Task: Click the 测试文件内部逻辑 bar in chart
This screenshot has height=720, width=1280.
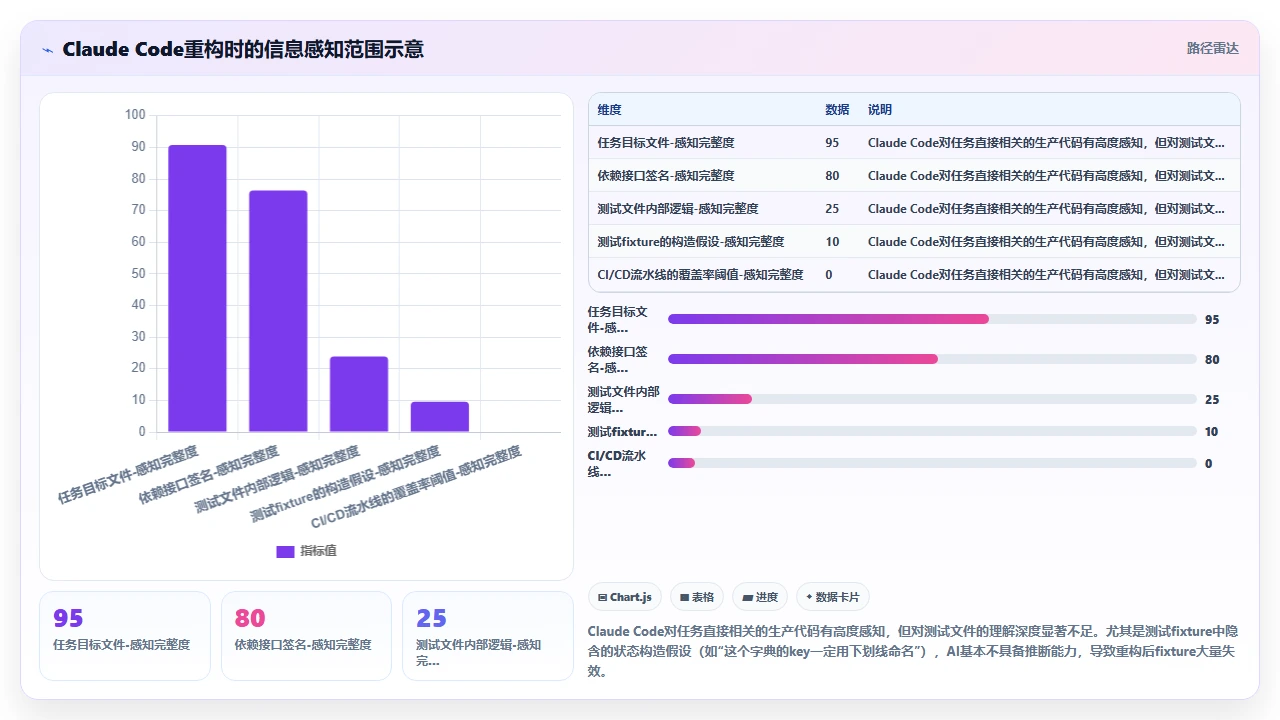Action: pyautogui.click(x=359, y=394)
